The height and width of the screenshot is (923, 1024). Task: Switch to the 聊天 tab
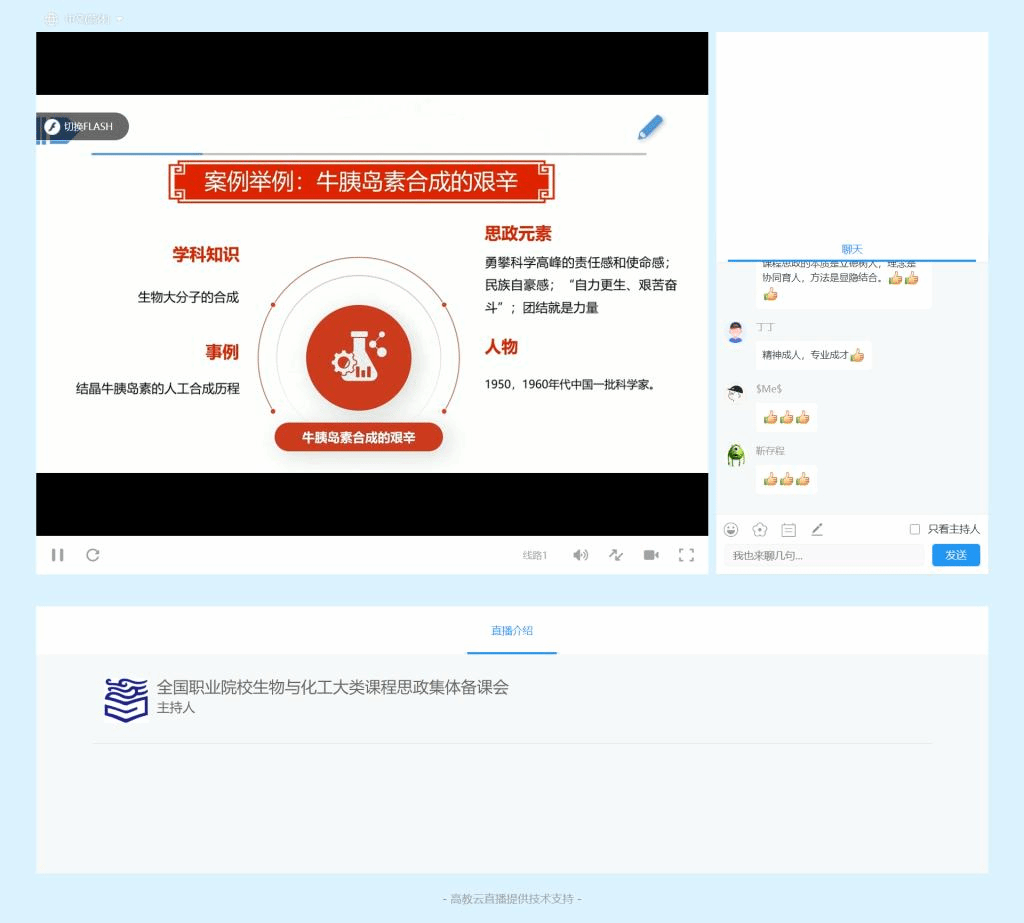pos(851,249)
